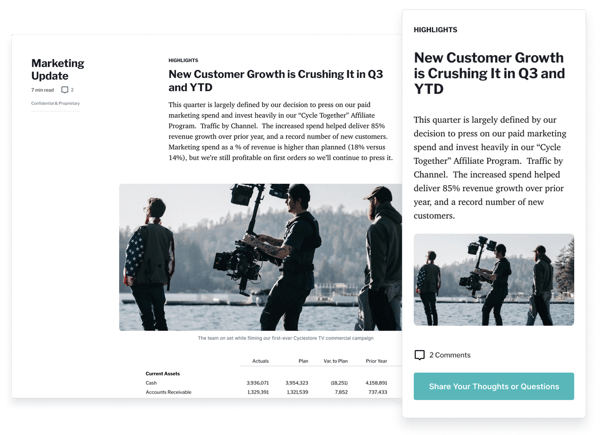Select the Actuals column header

point(261,361)
